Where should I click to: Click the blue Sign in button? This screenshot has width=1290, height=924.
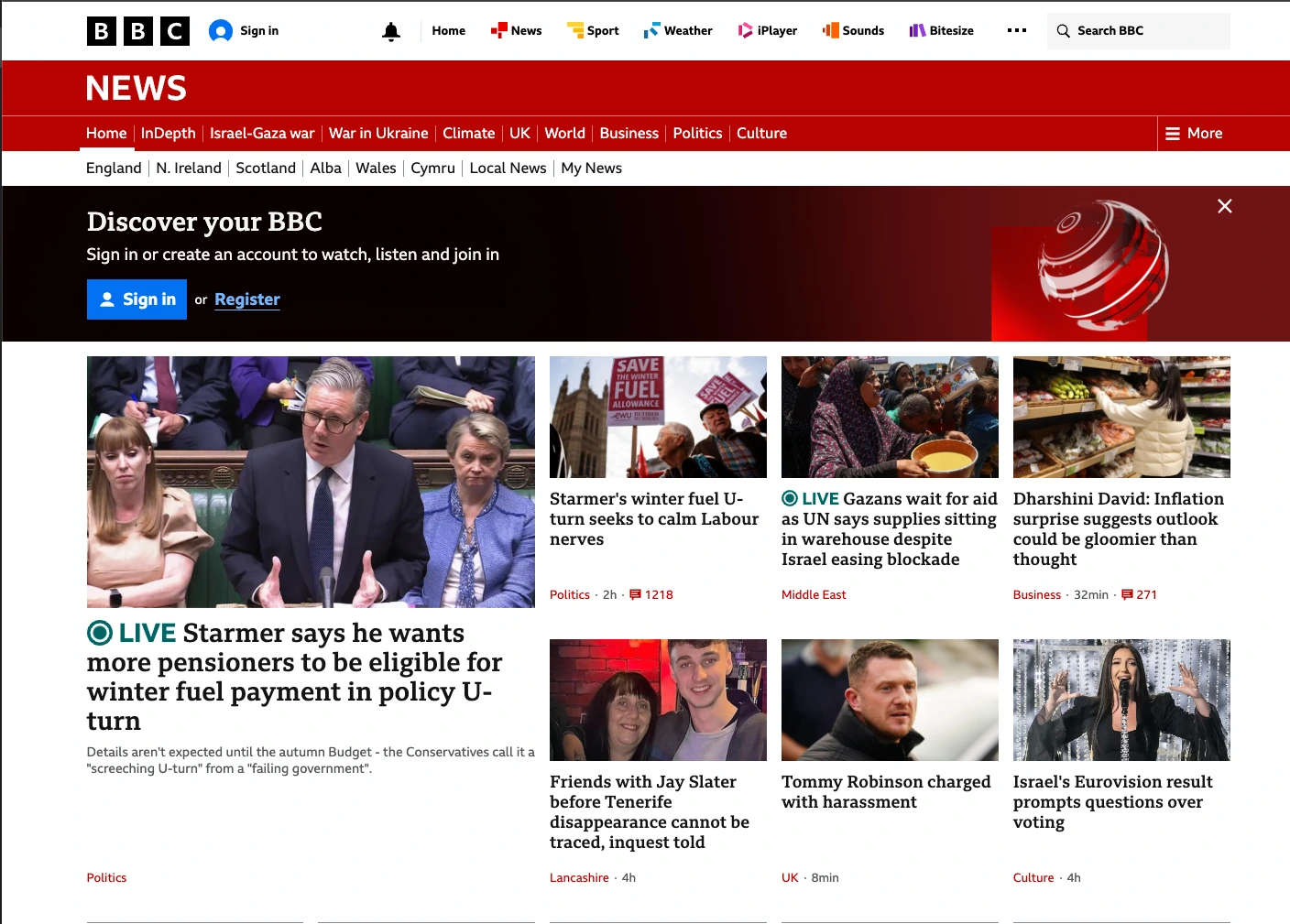pyautogui.click(x=137, y=299)
